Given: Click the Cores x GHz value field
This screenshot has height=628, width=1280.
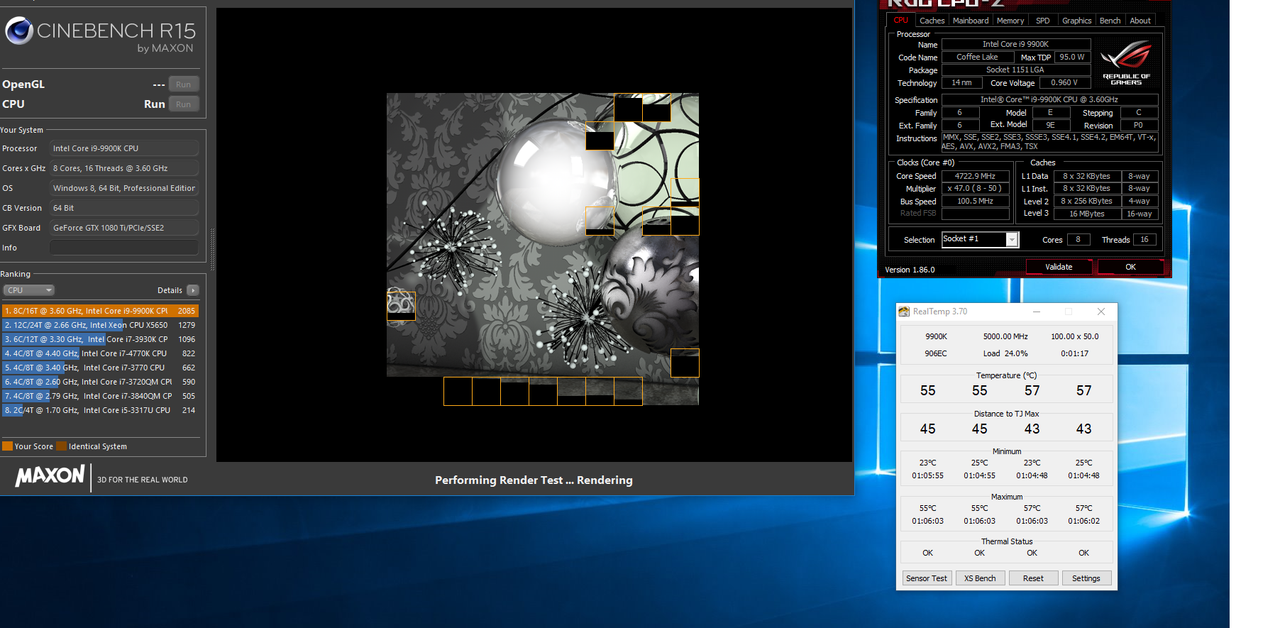Looking at the screenshot, I should click(x=124, y=168).
